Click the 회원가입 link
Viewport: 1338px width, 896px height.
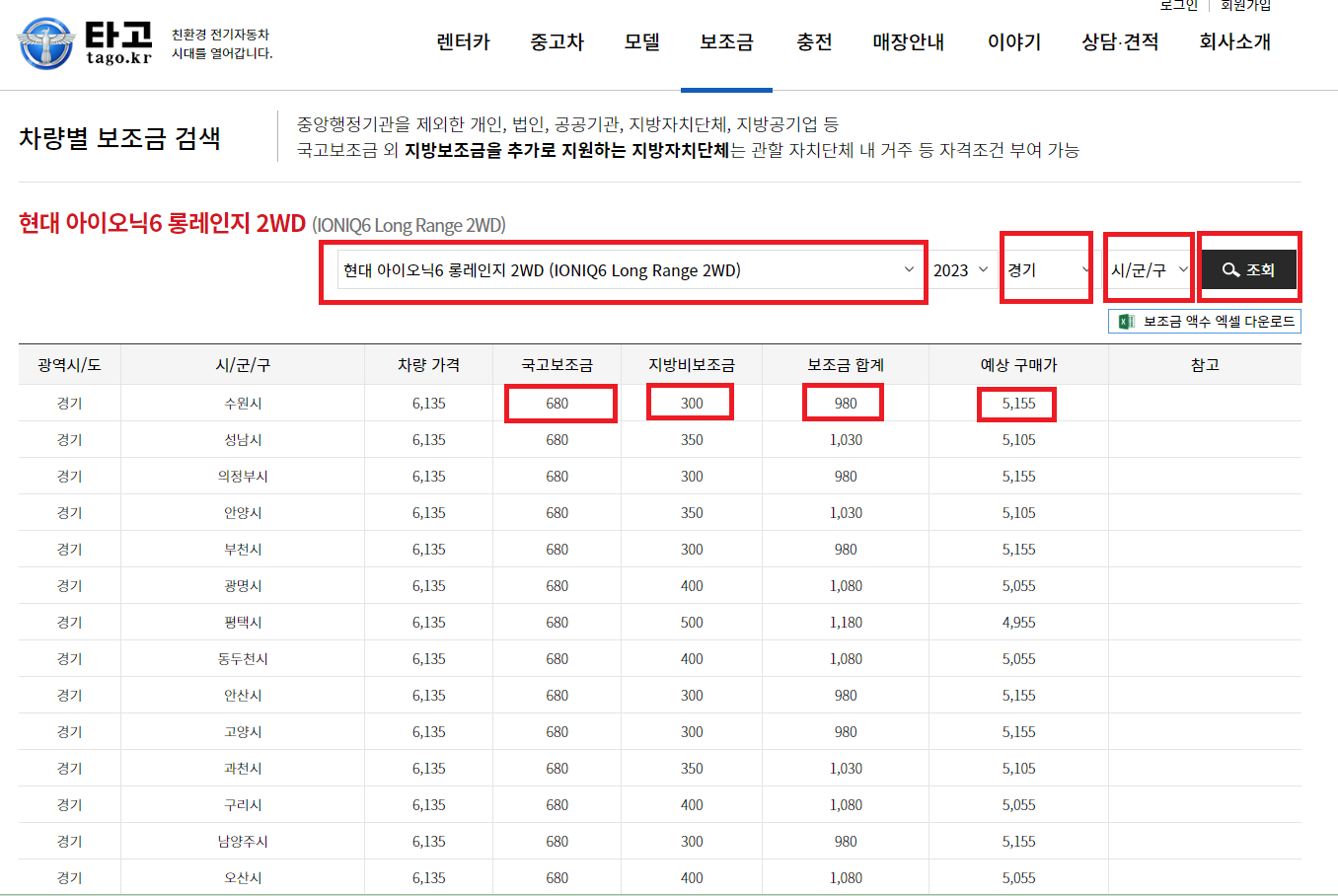pos(1246,6)
